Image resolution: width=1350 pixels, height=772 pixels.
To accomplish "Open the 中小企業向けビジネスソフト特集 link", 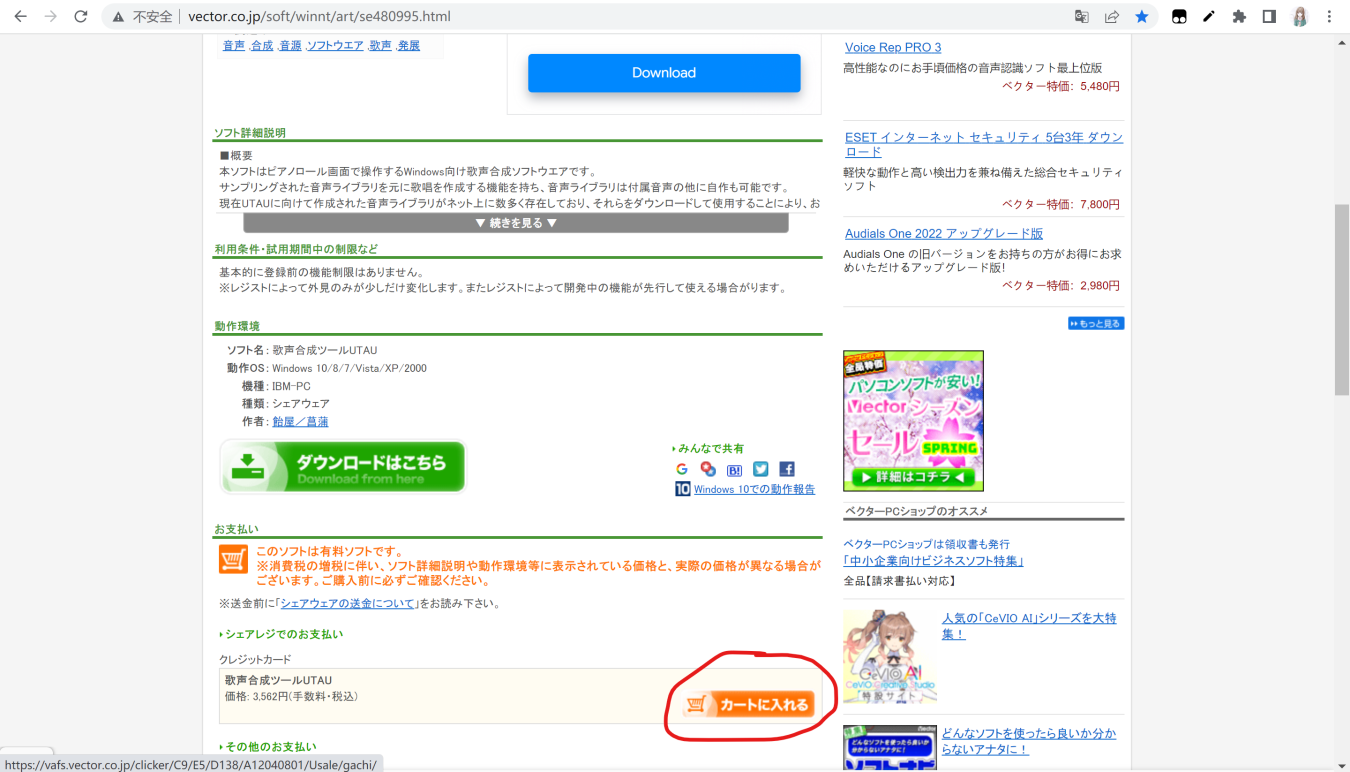I will pyautogui.click(x=933, y=562).
